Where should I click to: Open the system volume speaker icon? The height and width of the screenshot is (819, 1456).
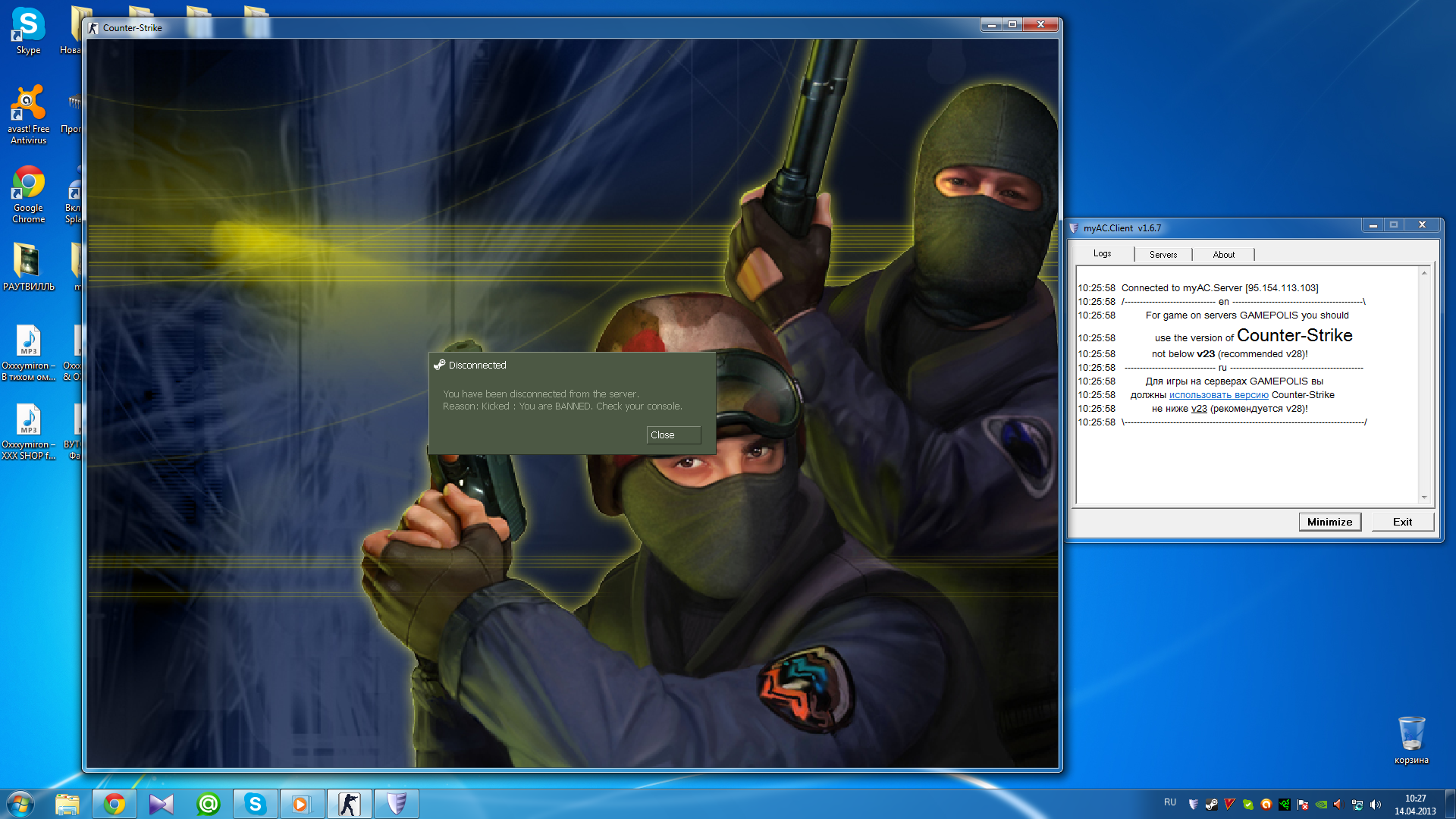coord(1376,805)
